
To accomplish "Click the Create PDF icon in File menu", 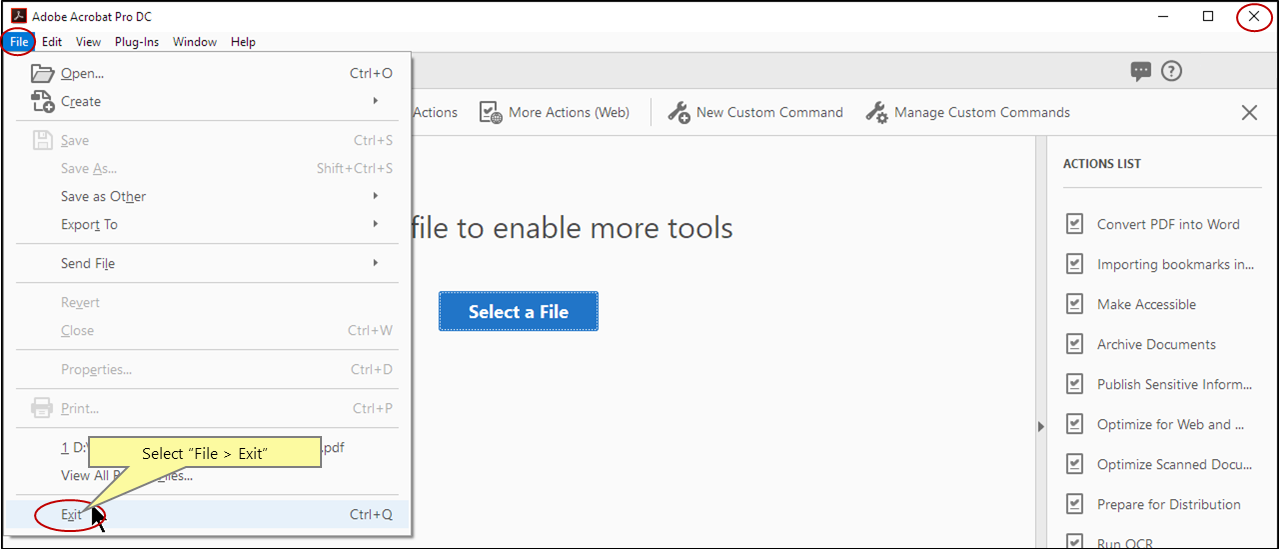I will click(42, 101).
